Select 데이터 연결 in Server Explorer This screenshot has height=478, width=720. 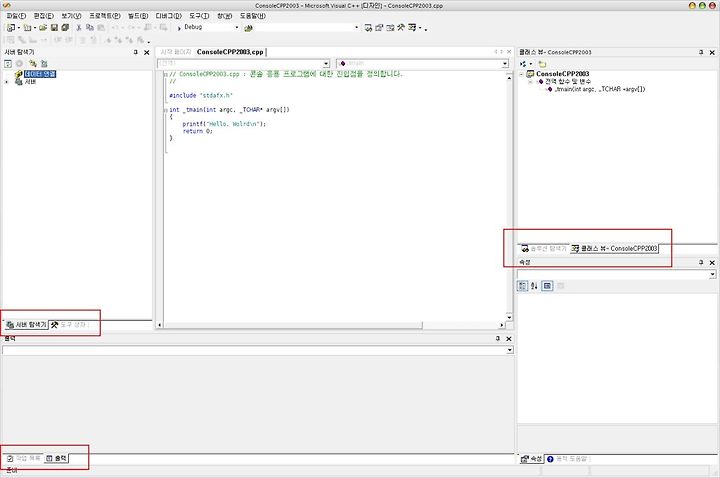[x=40, y=74]
